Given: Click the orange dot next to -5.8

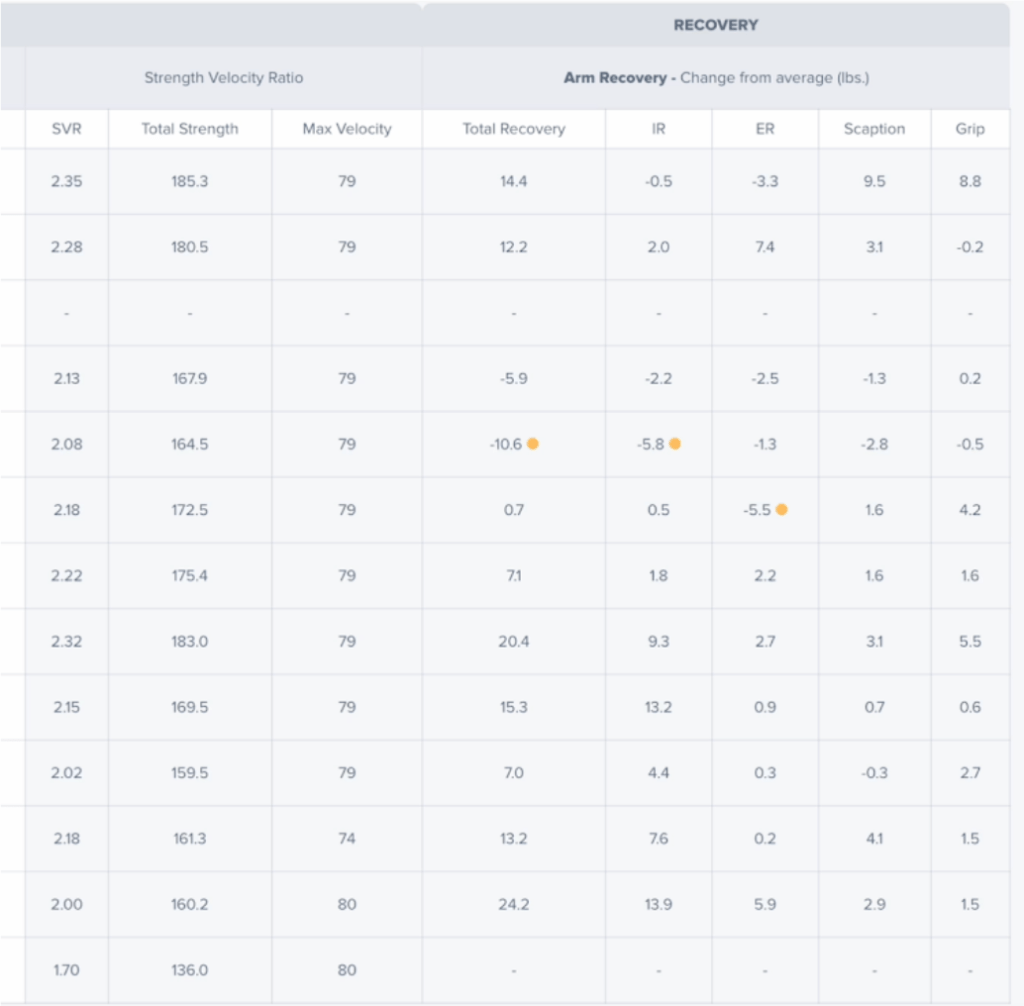Looking at the screenshot, I should (x=675, y=444).
